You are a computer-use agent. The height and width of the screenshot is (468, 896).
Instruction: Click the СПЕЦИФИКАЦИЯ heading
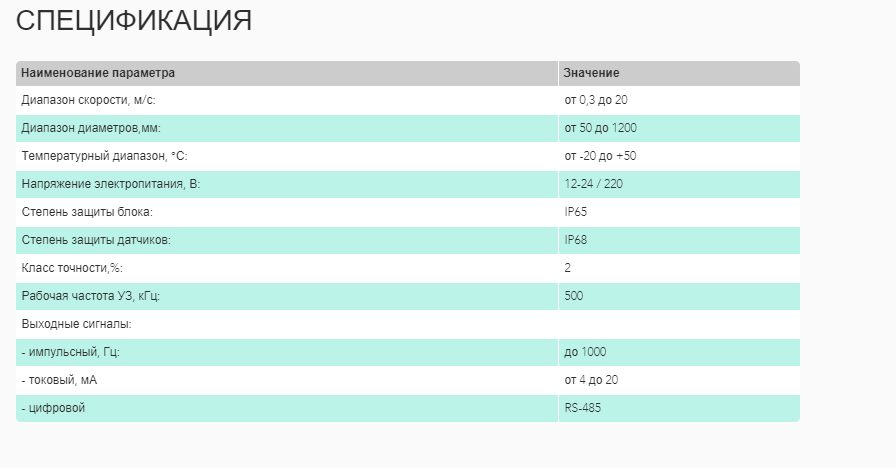(134, 21)
